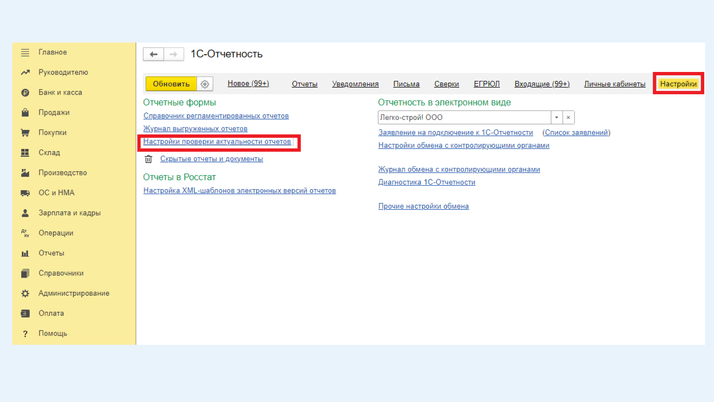
Task: Click the Банк и касса coin icon
Action: click(x=25, y=93)
